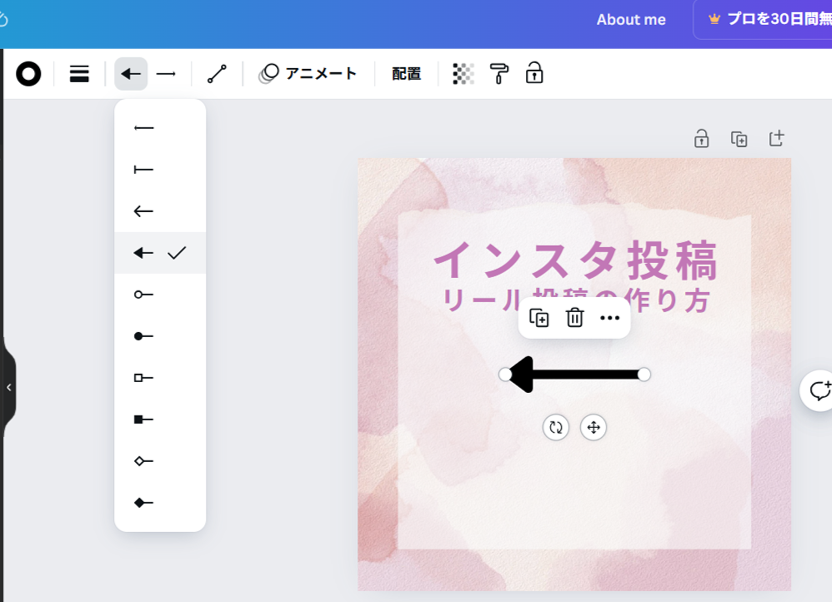832x602 pixels.
Task: Add a new page above the canvas
Action: coord(776,139)
